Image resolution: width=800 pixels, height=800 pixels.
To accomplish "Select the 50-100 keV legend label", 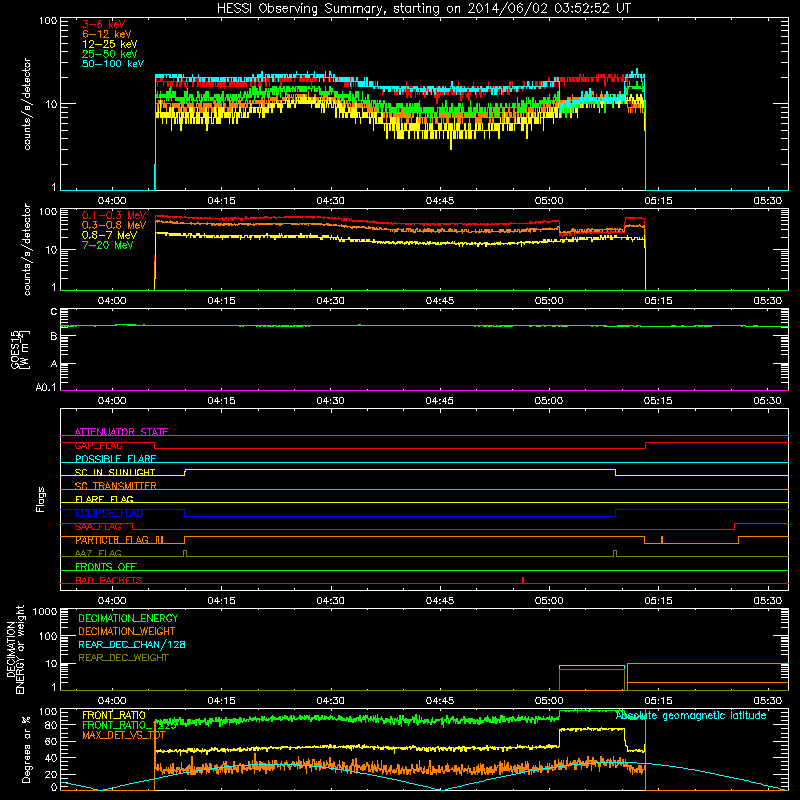I will pyautogui.click(x=113, y=64).
